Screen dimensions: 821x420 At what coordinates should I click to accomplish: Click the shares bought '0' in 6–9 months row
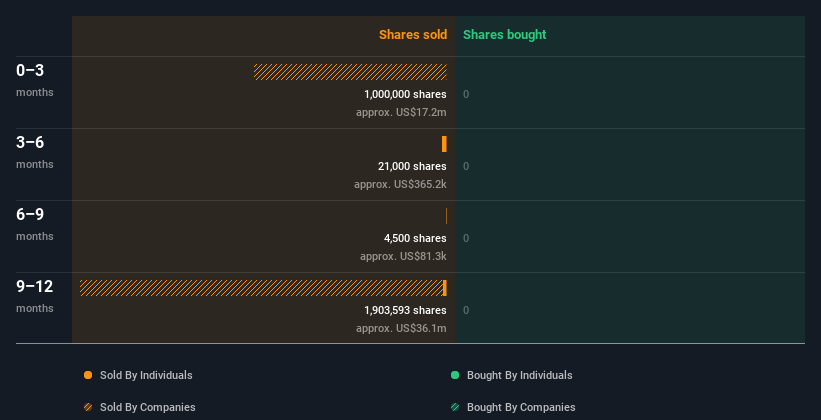(466, 238)
